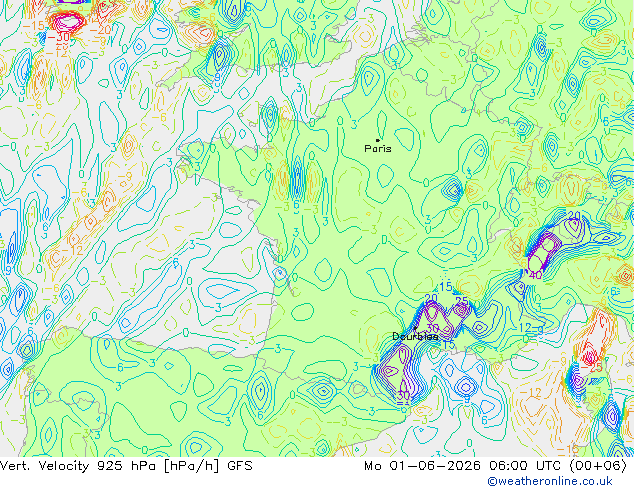Click the purple 40 contour value label
The width and height of the screenshot is (634, 490).
pos(535,275)
